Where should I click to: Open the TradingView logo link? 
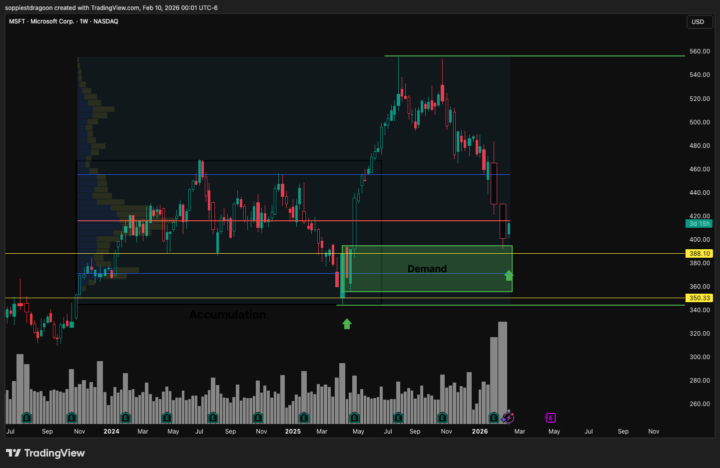(45, 453)
